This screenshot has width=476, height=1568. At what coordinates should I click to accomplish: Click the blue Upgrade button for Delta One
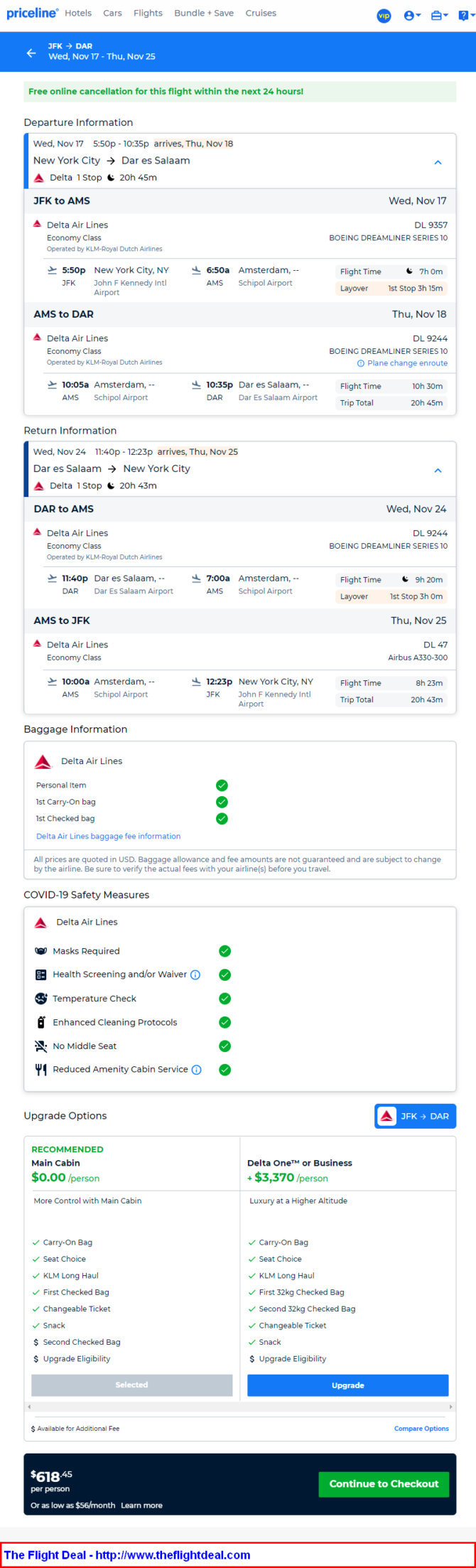tap(347, 1385)
